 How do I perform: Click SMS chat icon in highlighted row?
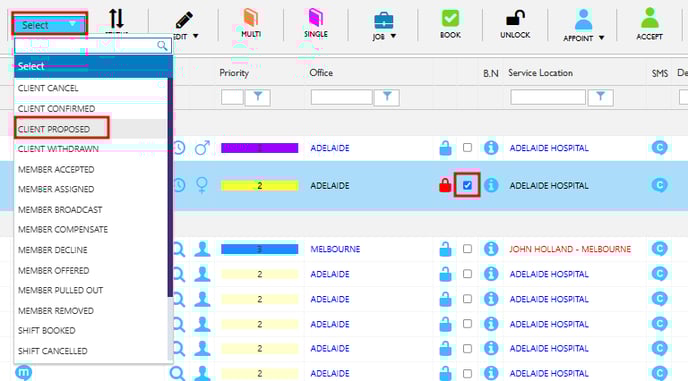click(659, 185)
